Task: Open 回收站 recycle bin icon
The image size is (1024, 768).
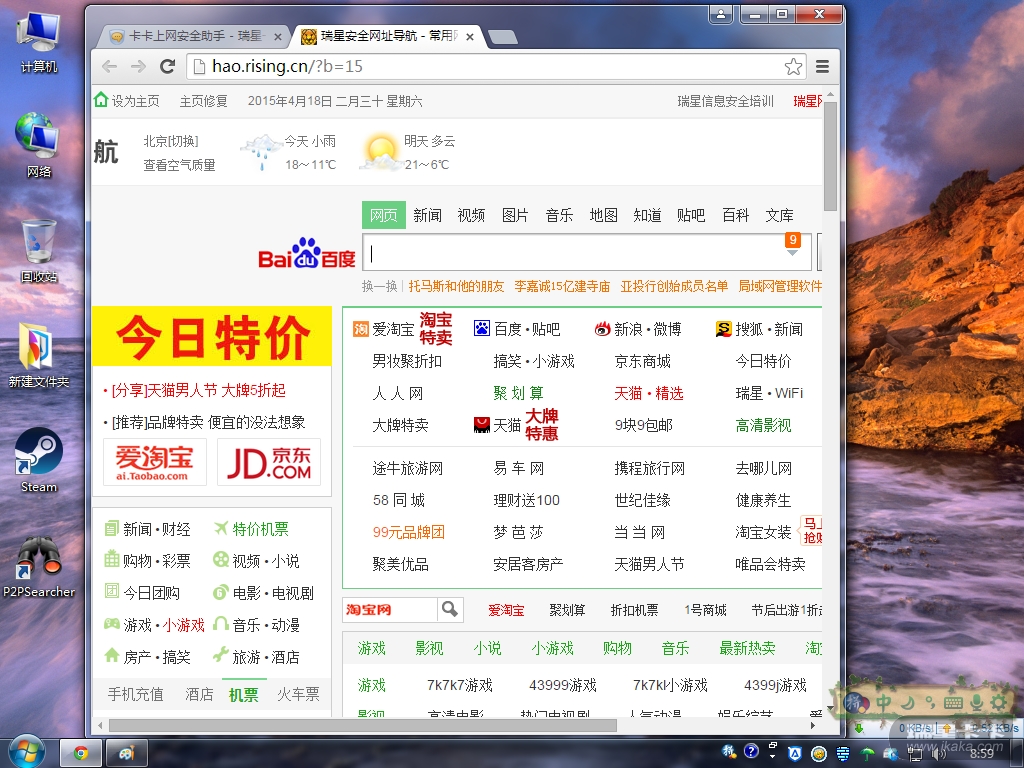Action: click(39, 251)
